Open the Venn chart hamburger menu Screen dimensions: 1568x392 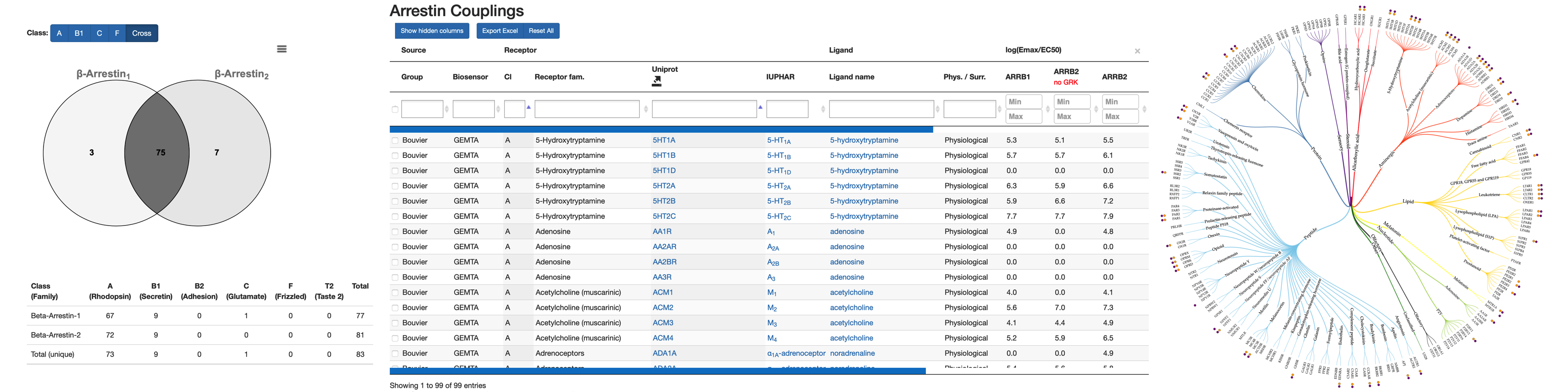tap(281, 49)
